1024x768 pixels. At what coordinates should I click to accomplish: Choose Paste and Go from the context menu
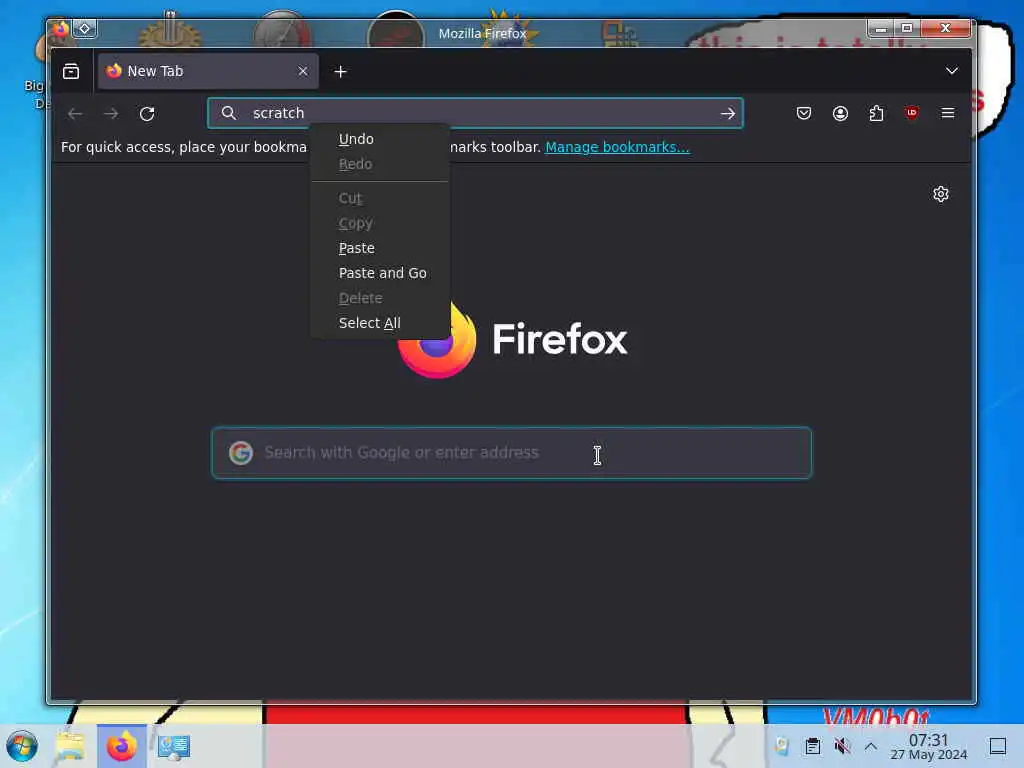tap(380, 273)
